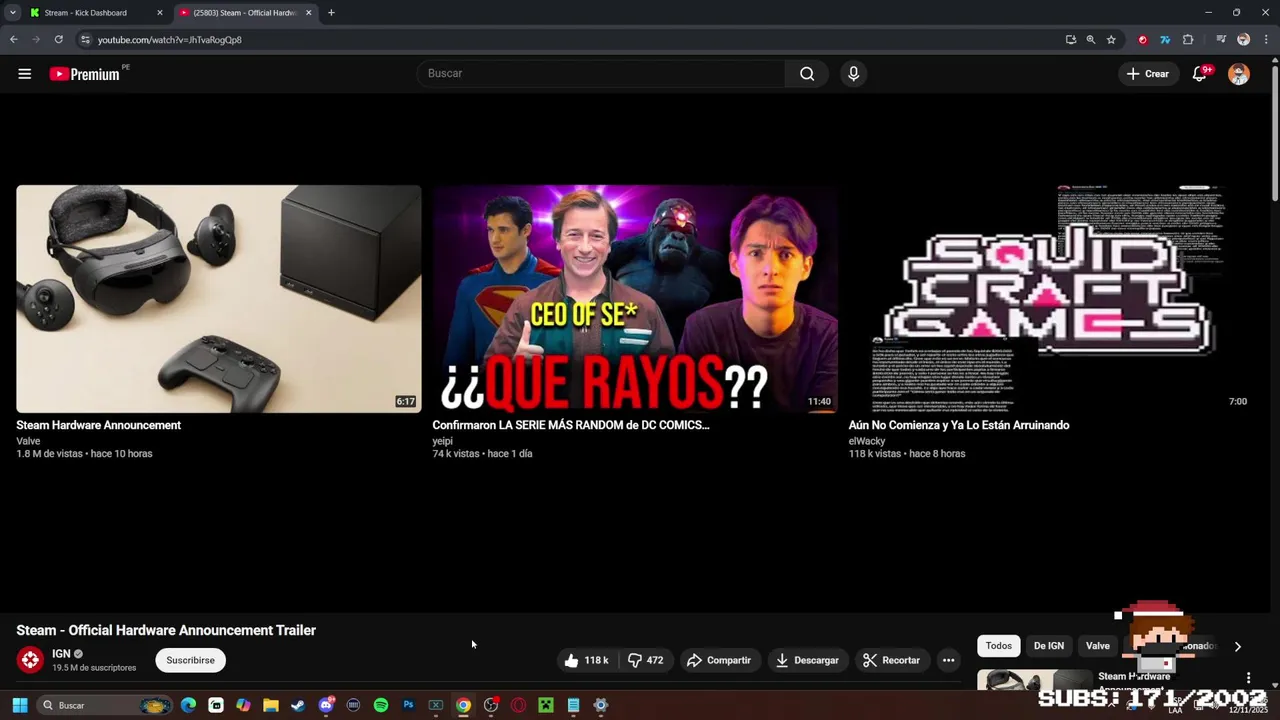Open the Valve channel link under the first video
The image size is (1280, 720).
[x=28, y=441]
